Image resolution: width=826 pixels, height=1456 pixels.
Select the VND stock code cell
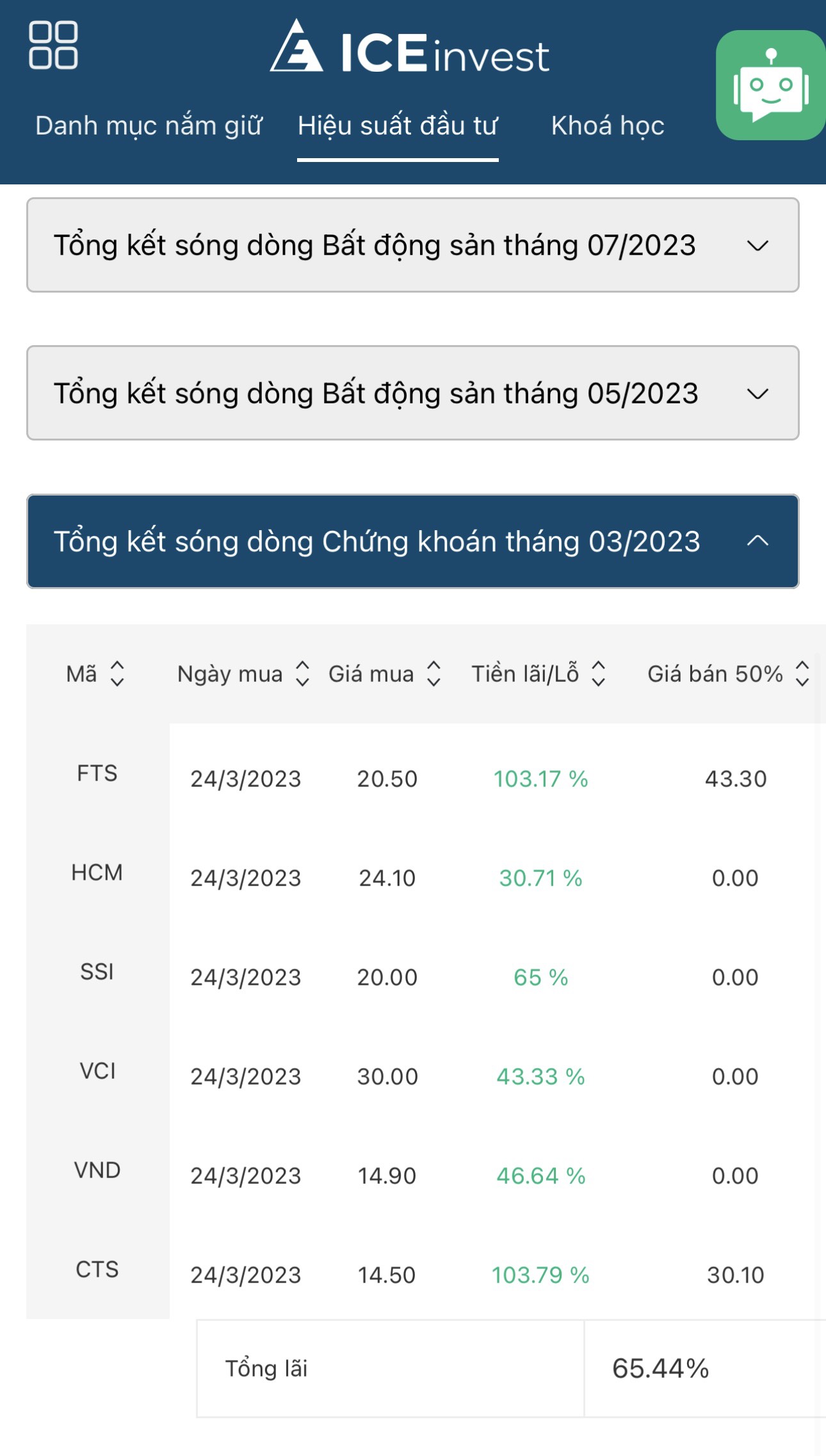tap(97, 1170)
